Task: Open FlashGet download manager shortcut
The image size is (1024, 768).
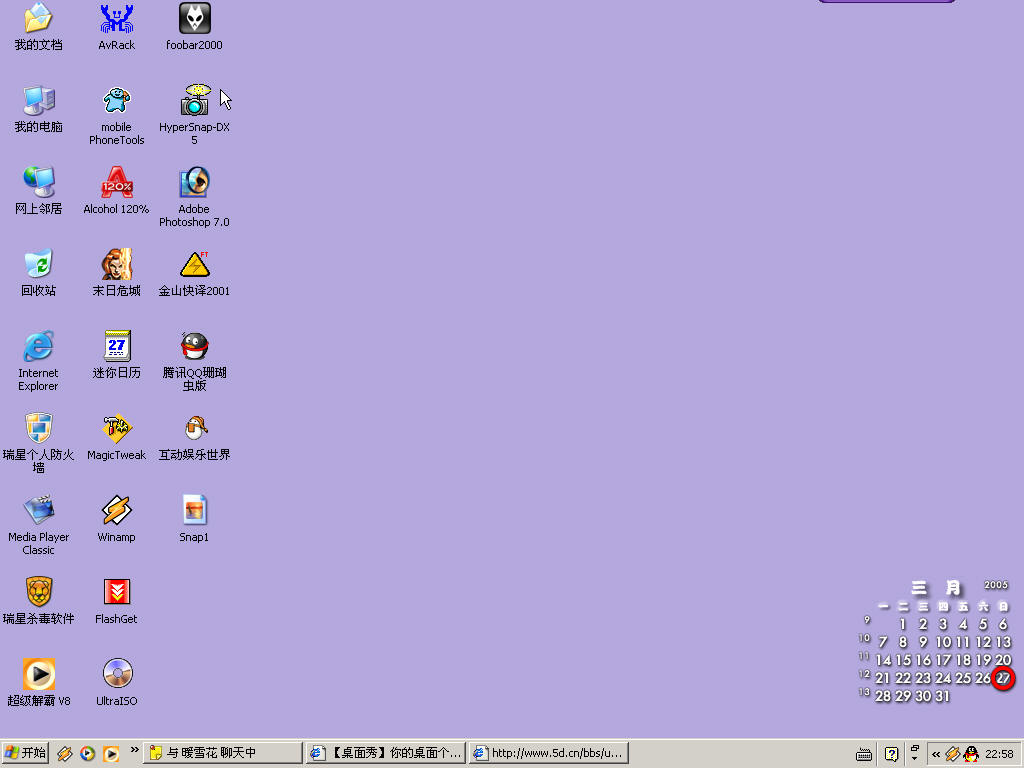Action: (x=116, y=592)
